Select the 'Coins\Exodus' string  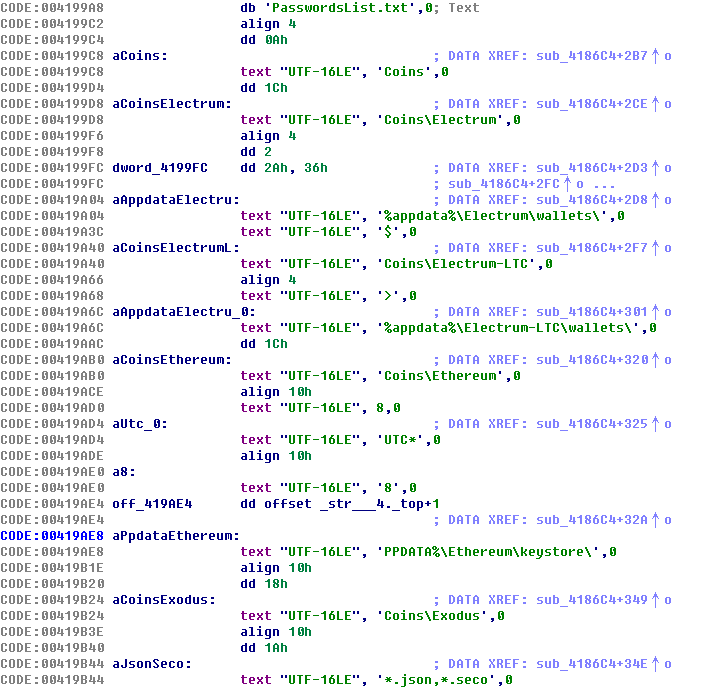432,616
